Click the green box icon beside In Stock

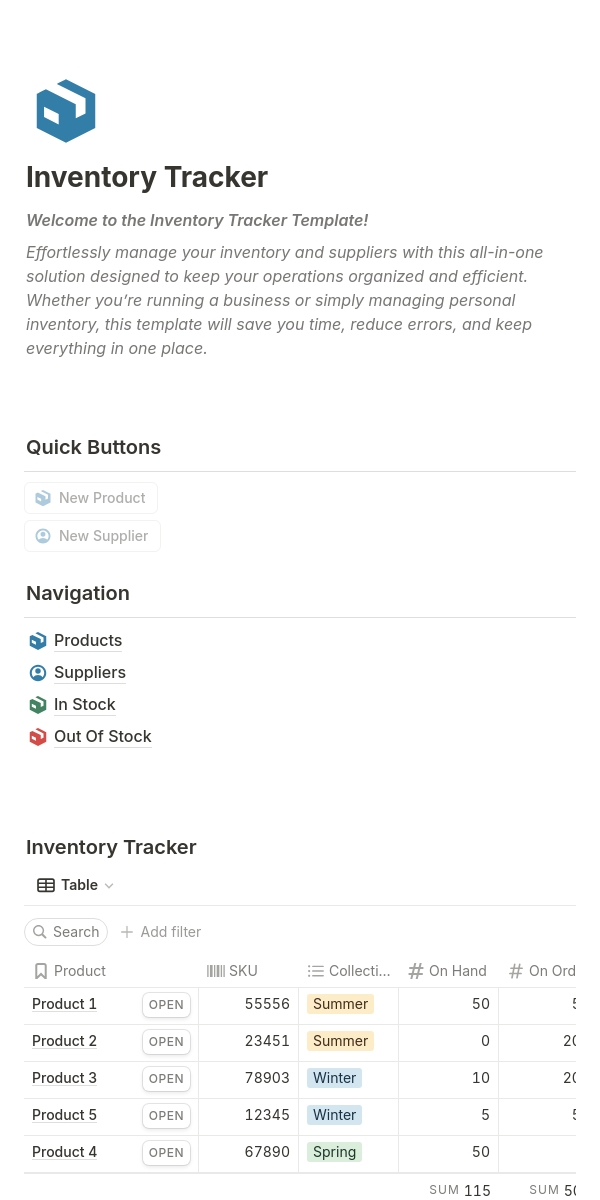tap(38, 705)
